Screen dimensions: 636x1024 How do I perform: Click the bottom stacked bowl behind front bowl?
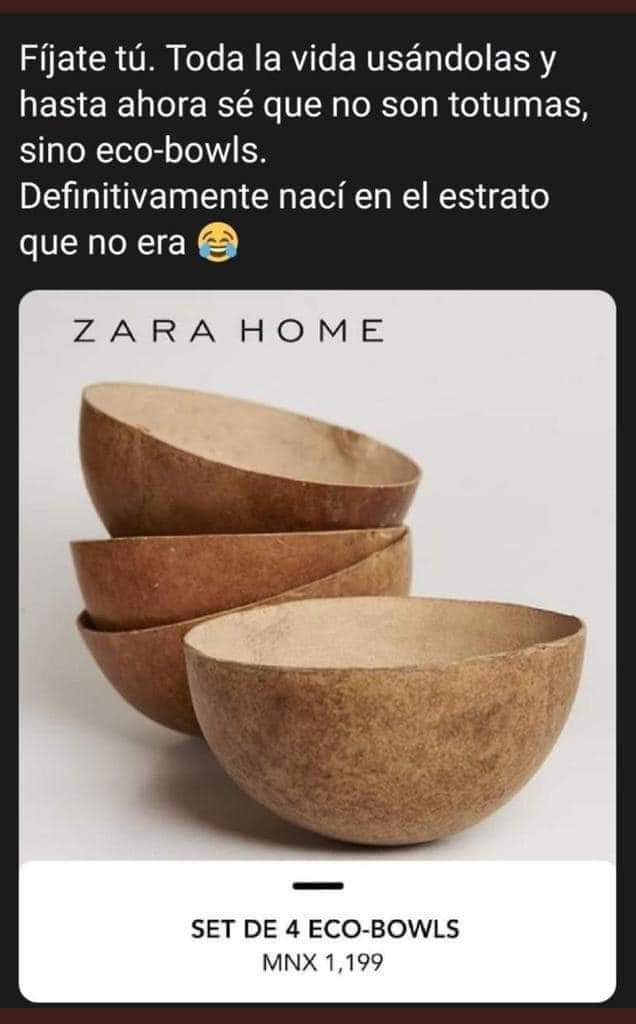point(131,666)
